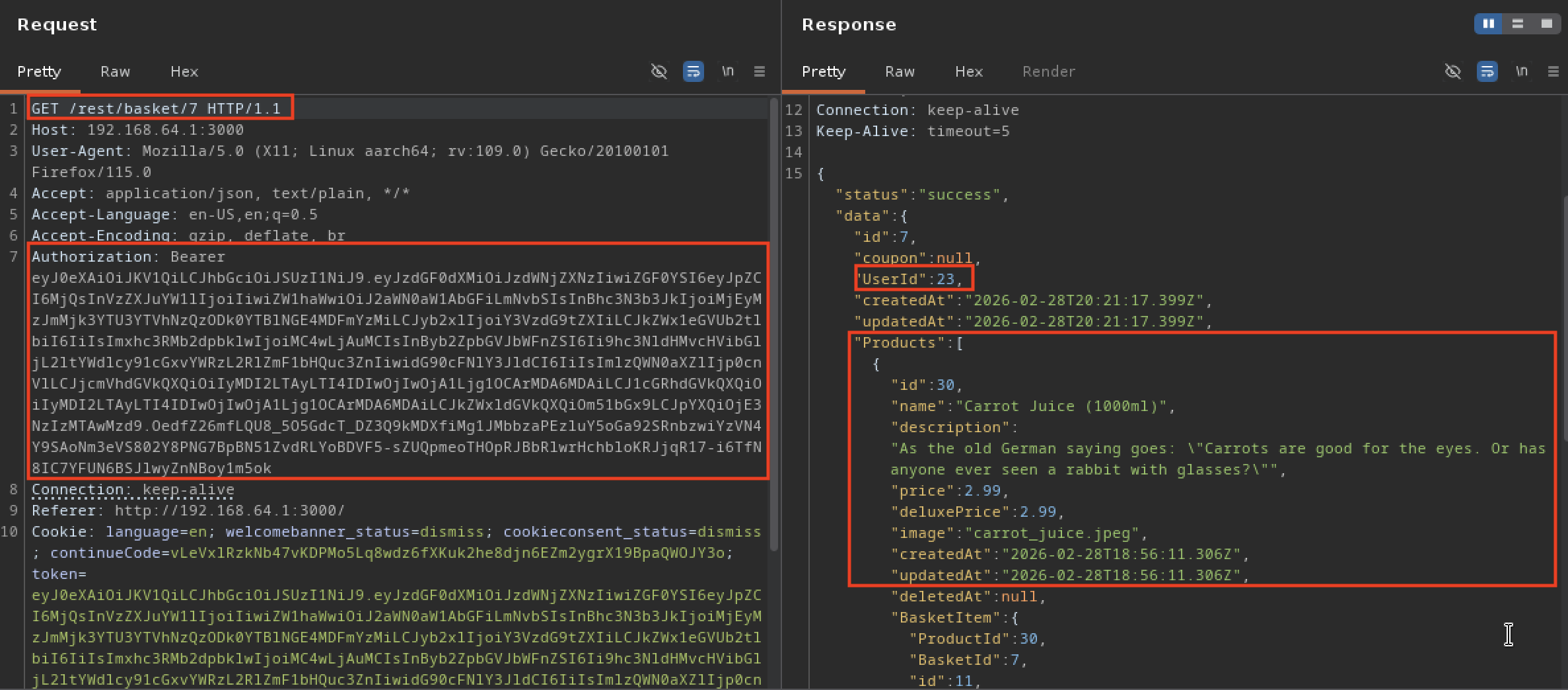Click the Response pane vertical scrollbar

click(1565, 317)
